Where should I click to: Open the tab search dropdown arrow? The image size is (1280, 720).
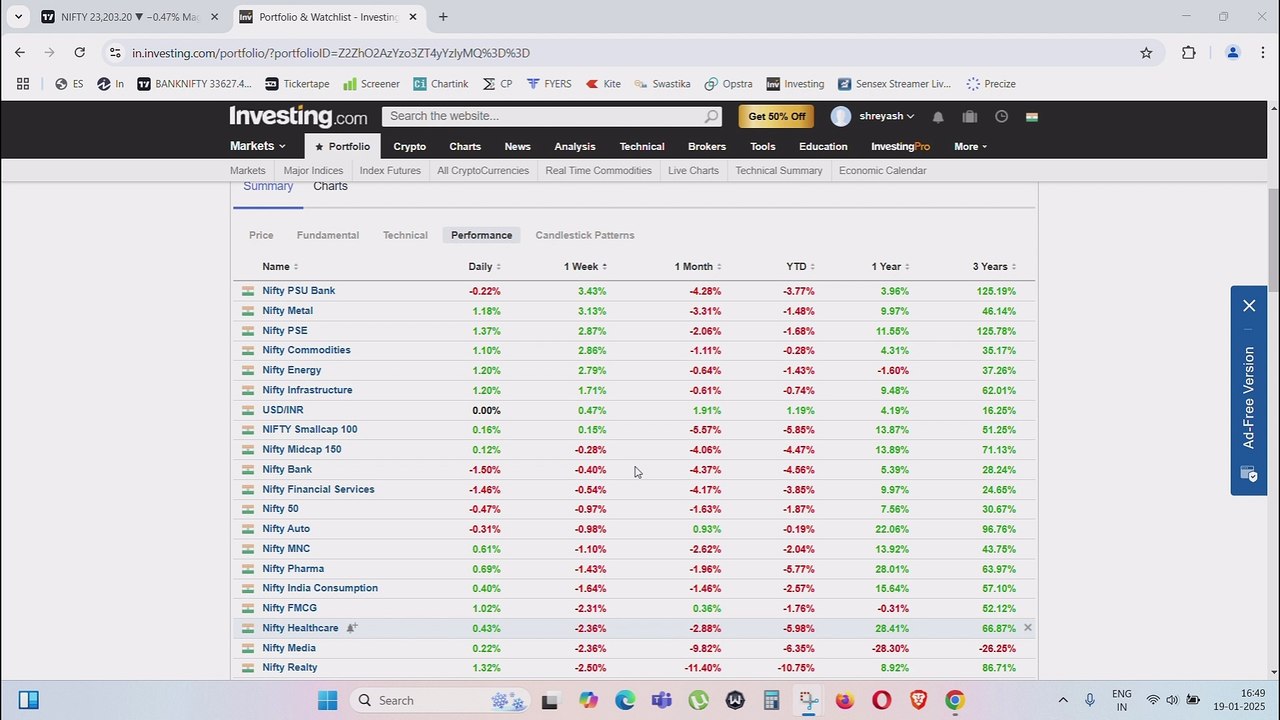pos(18,17)
